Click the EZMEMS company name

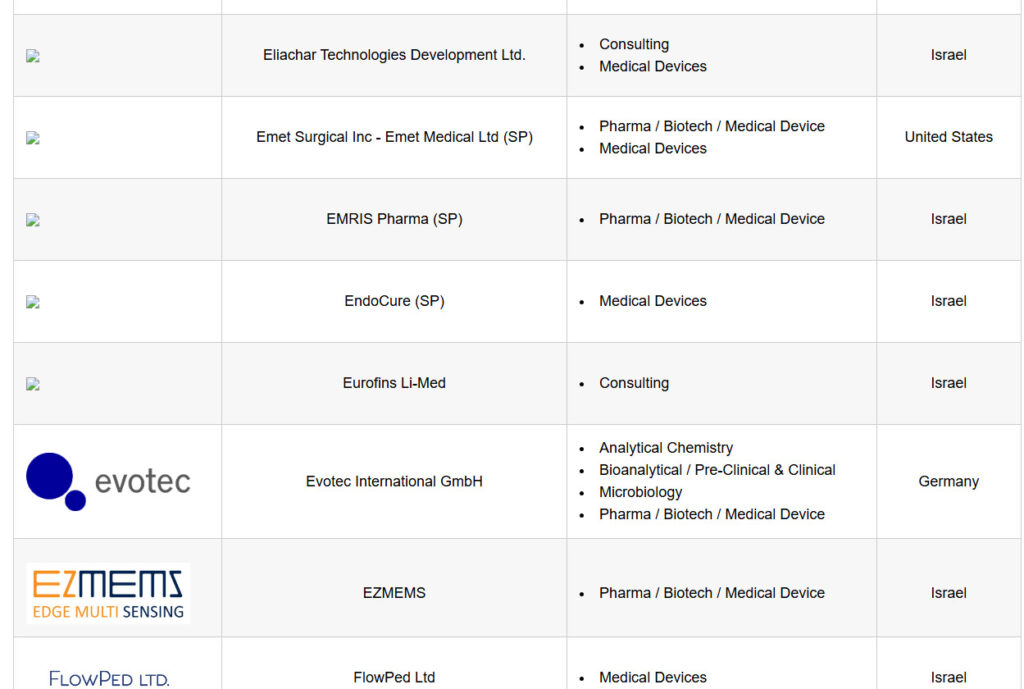point(394,593)
